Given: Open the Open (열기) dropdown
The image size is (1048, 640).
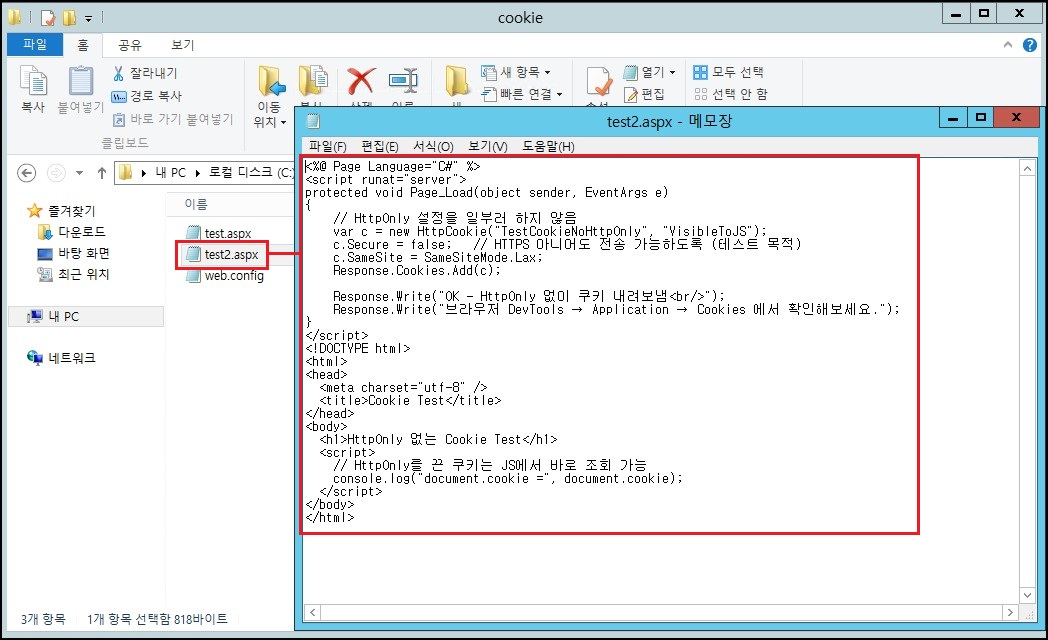Looking at the screenshot, I should pyautogui.click(x=649, y=71).
